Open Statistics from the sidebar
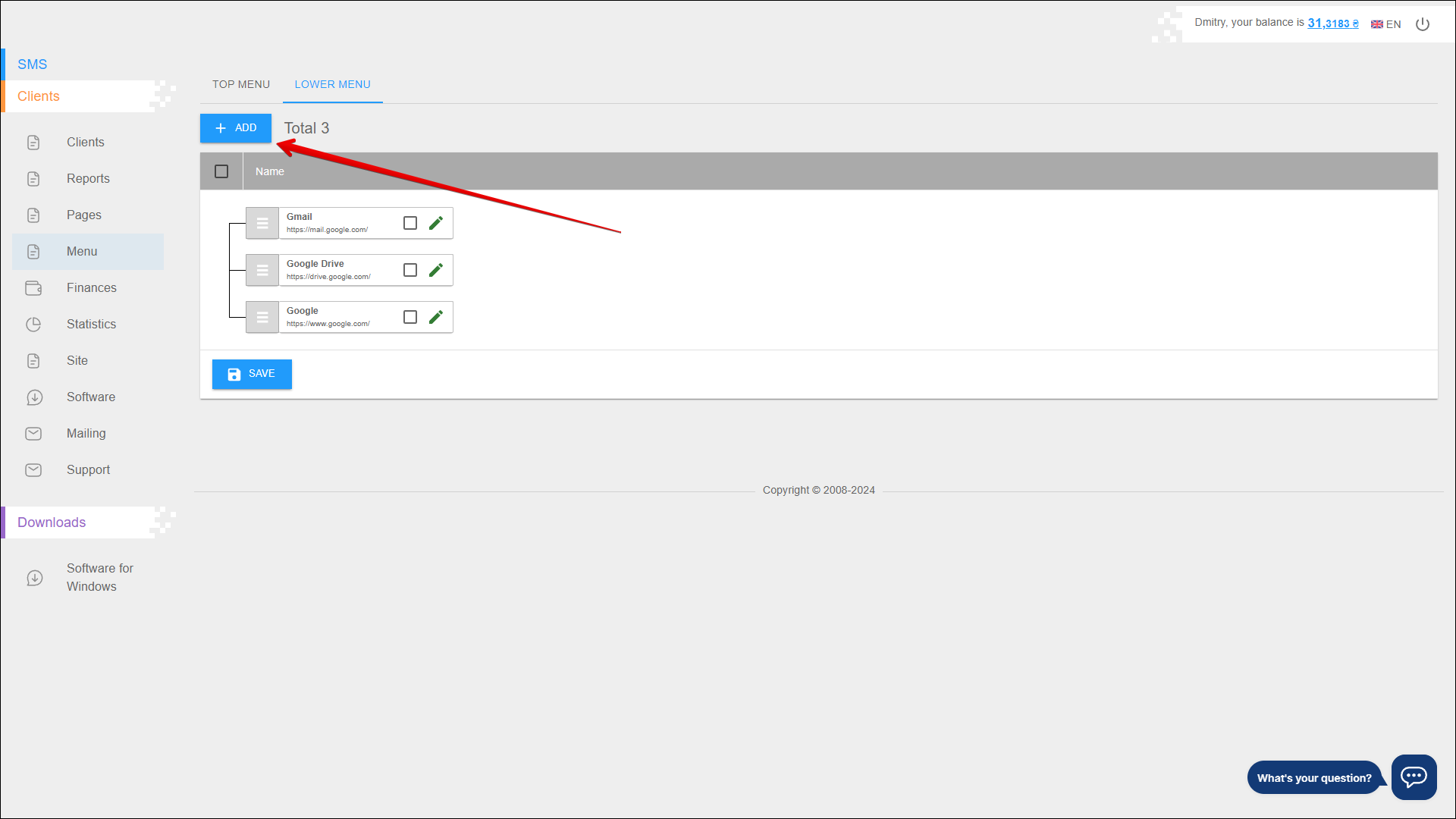 coord(91,325)
